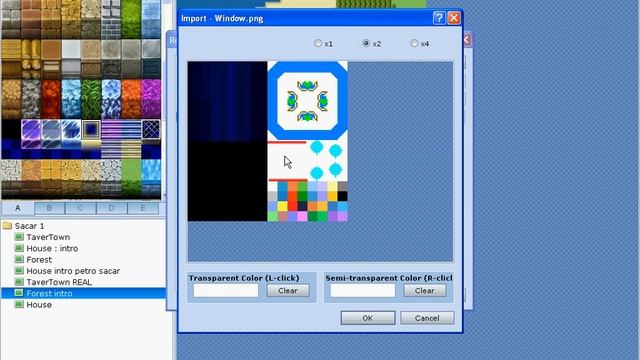Click the Forest intro map icon
This screenshot has height=360, width=640.
19,293
